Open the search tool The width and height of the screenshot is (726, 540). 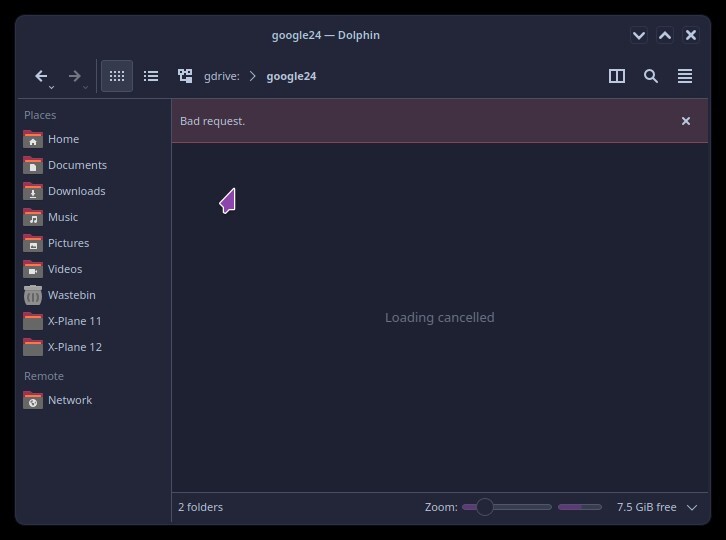pyautogui.click(x=651, y=76)
